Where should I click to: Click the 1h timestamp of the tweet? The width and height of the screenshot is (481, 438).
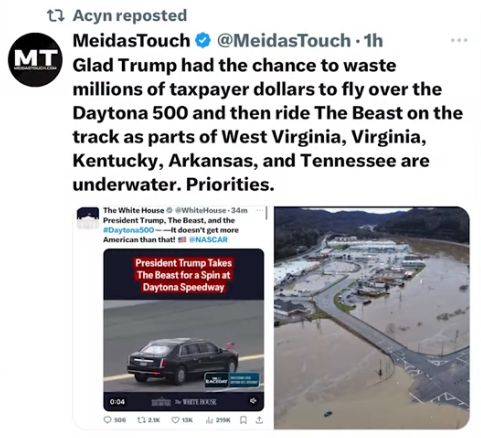coord(373,41)
